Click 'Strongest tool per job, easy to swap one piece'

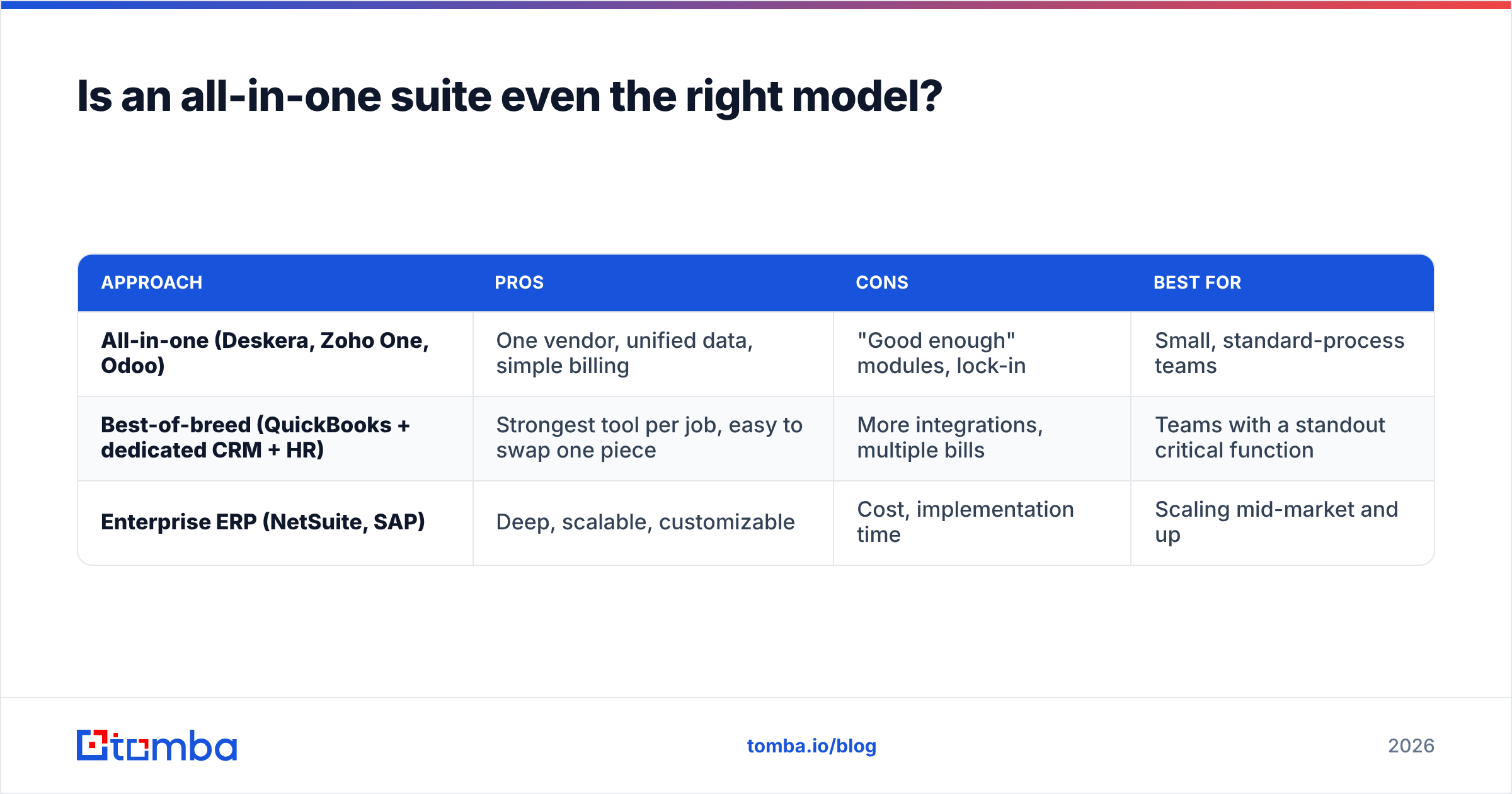pyautogui.click(x=653, y=438)
